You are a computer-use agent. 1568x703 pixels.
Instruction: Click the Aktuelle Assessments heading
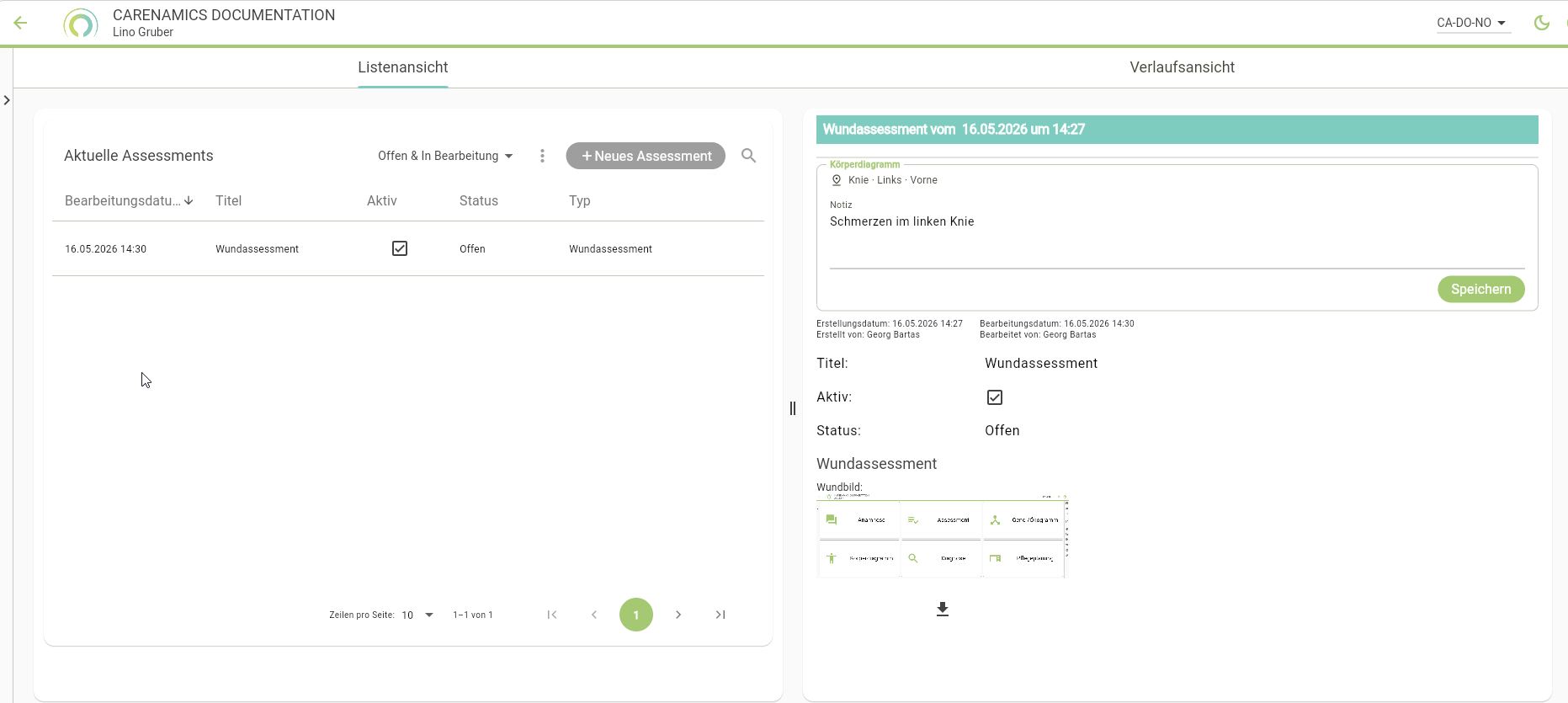[139, 156]
